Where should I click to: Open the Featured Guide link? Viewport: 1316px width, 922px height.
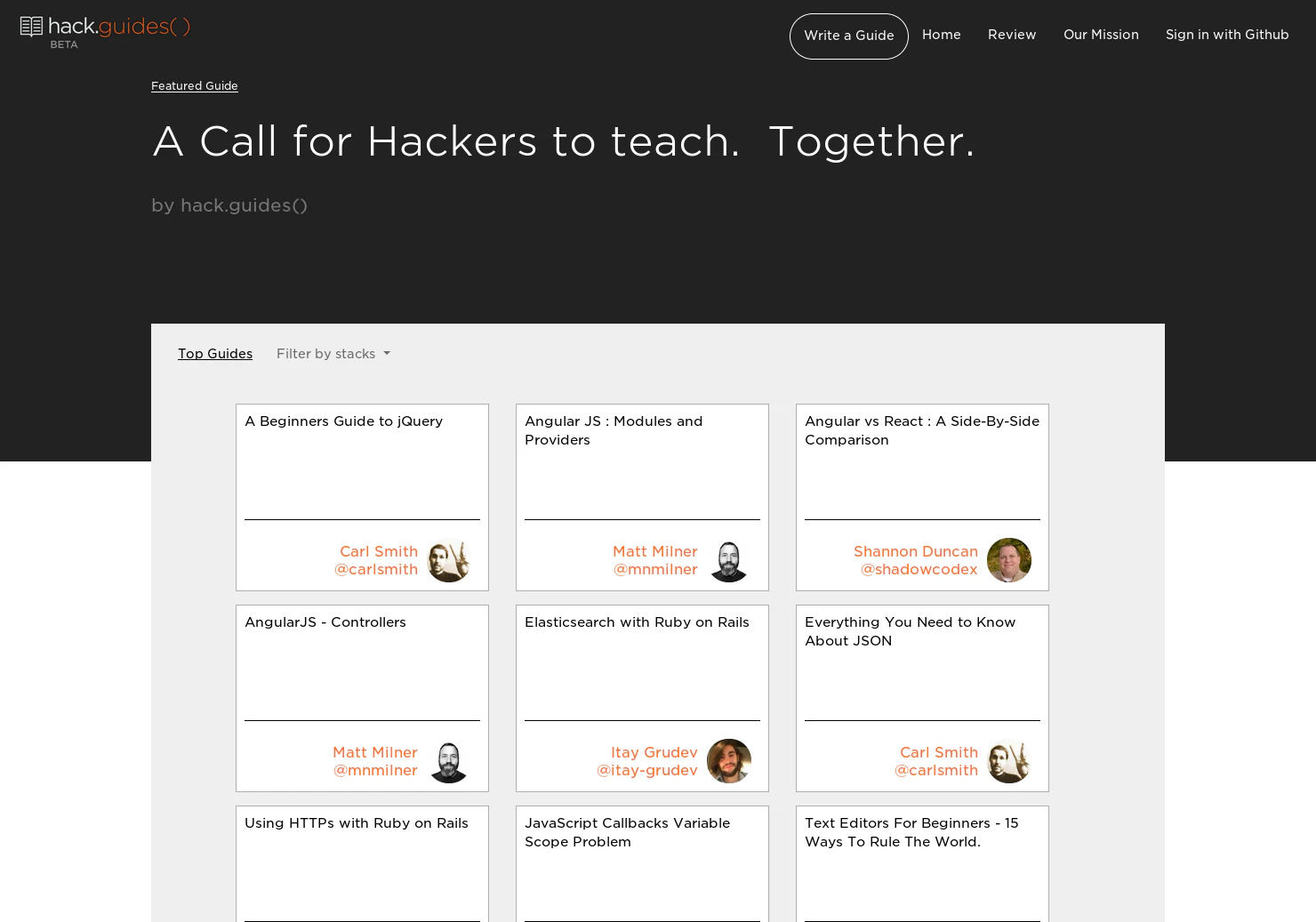tap(195, 86)
